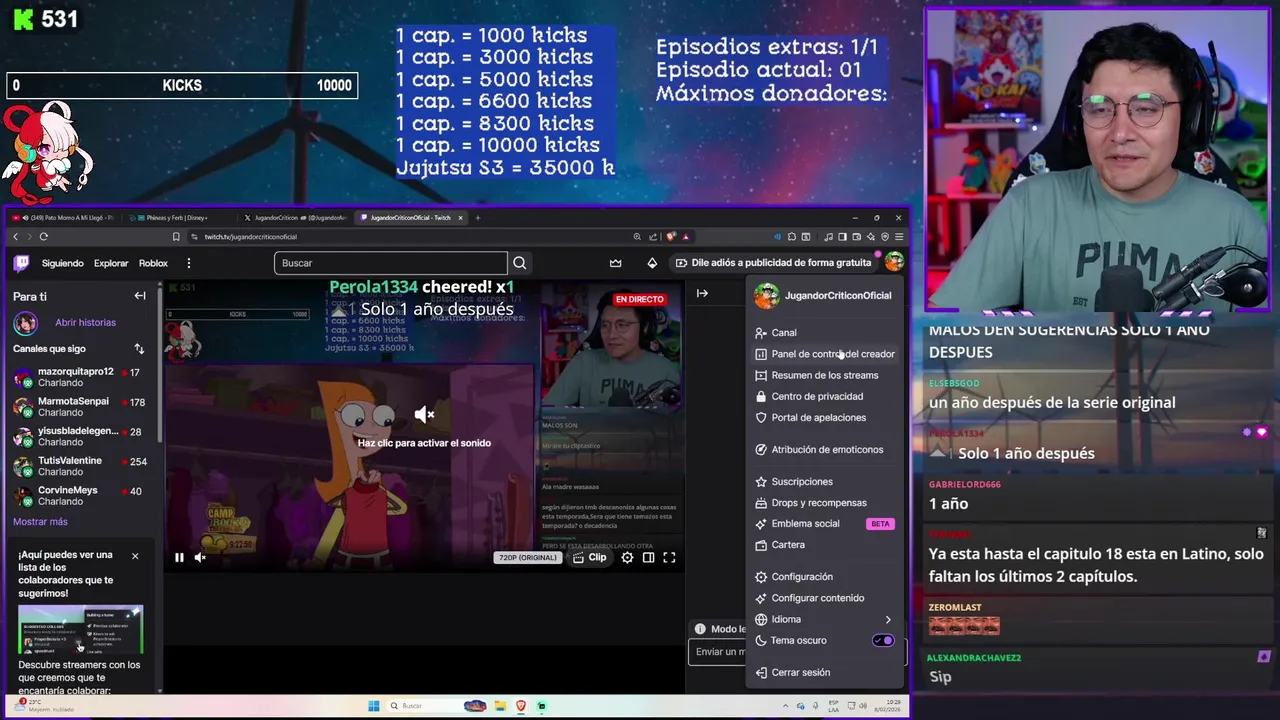The width and height of the screenshot is (1280, 720).
Task: Click the muted speaker overlay on video
Action: [424, 414]
